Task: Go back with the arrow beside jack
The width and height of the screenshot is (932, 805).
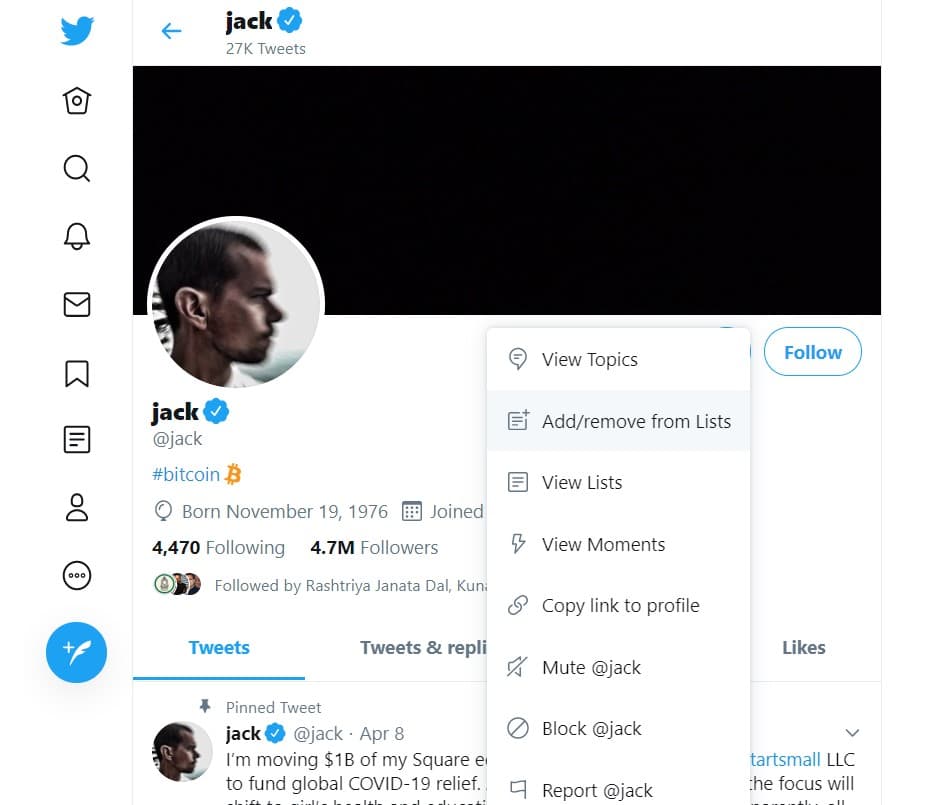Action: click(x=171, y=31)
